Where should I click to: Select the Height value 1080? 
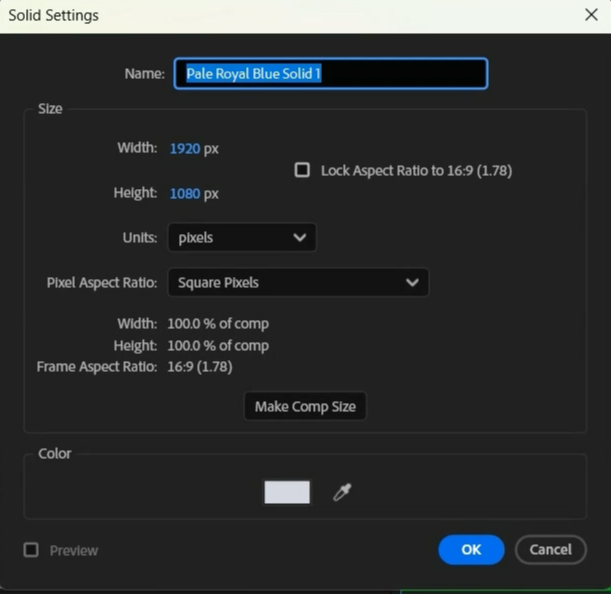[x=185, y=194]
